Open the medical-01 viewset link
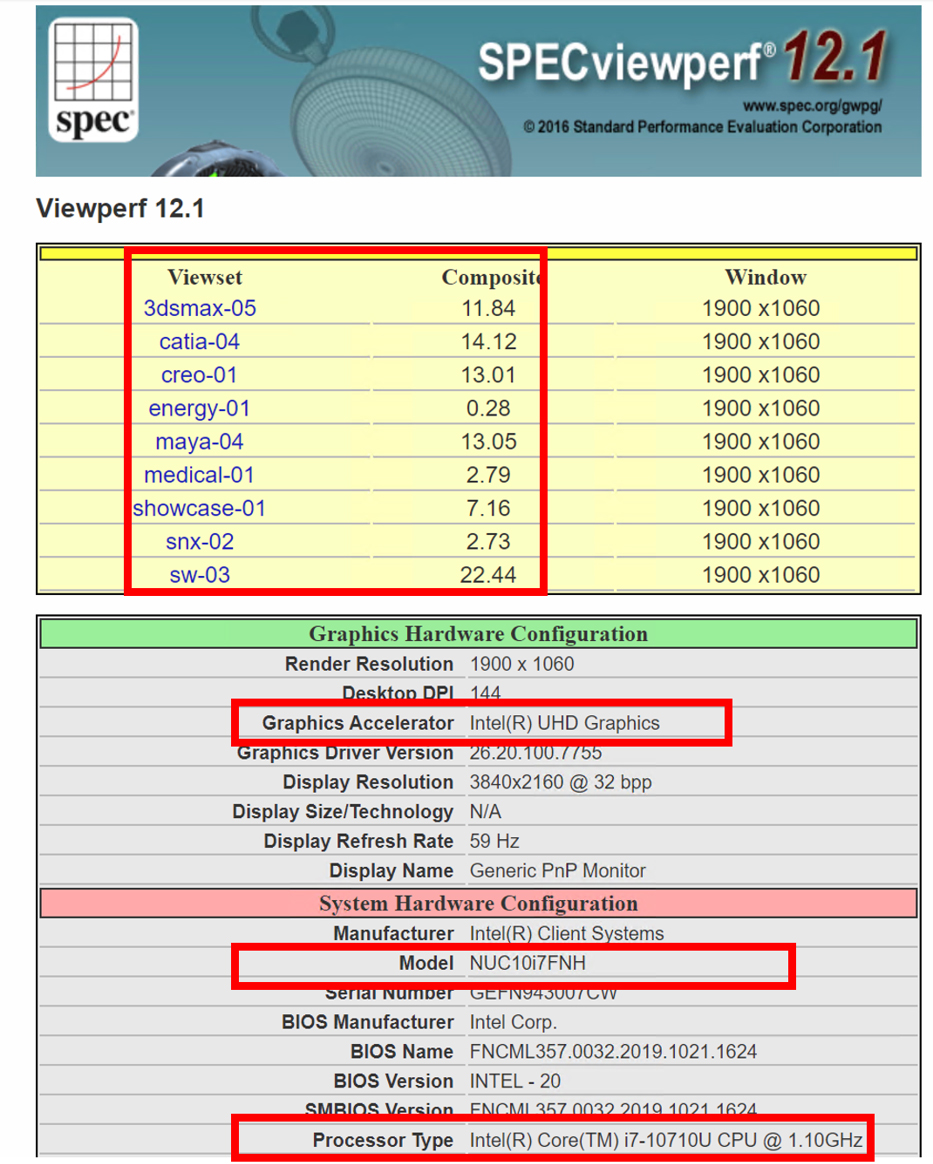The height and width of the screenshot is (1164, 933). coord(200,475)
